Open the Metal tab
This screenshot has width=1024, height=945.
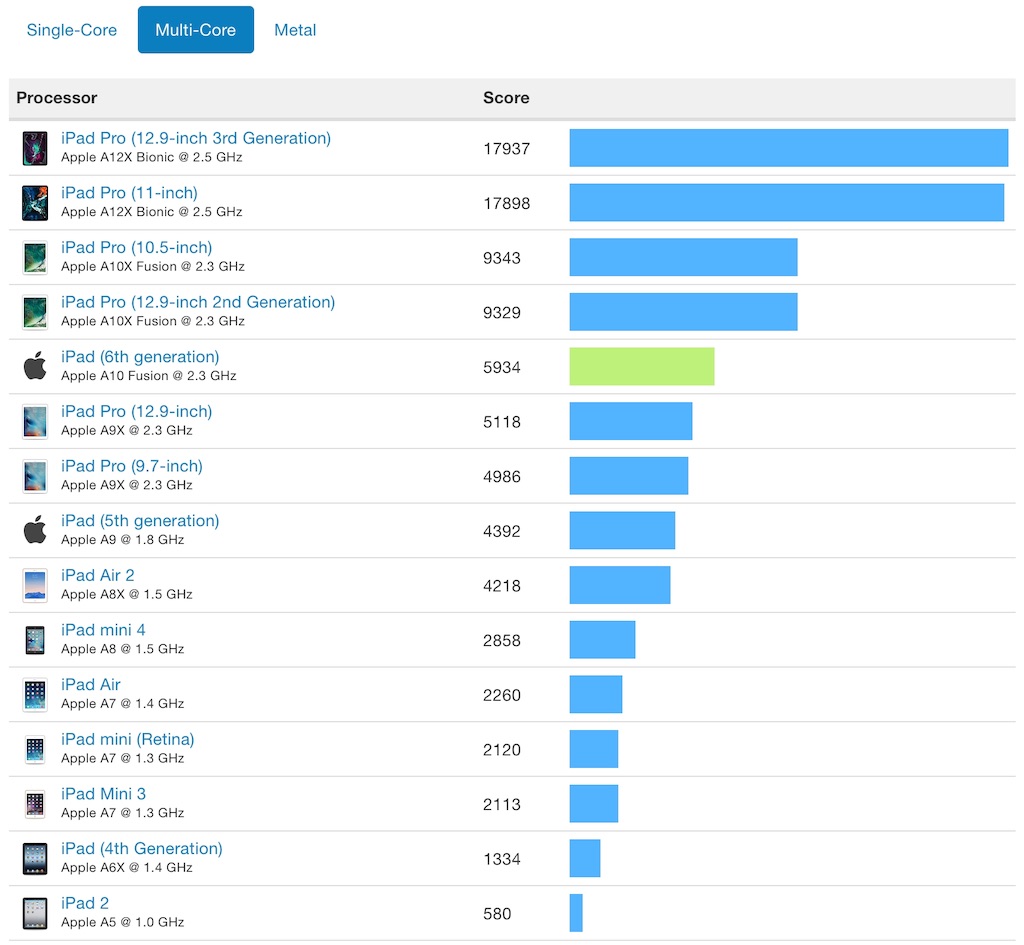click(295, 30)
